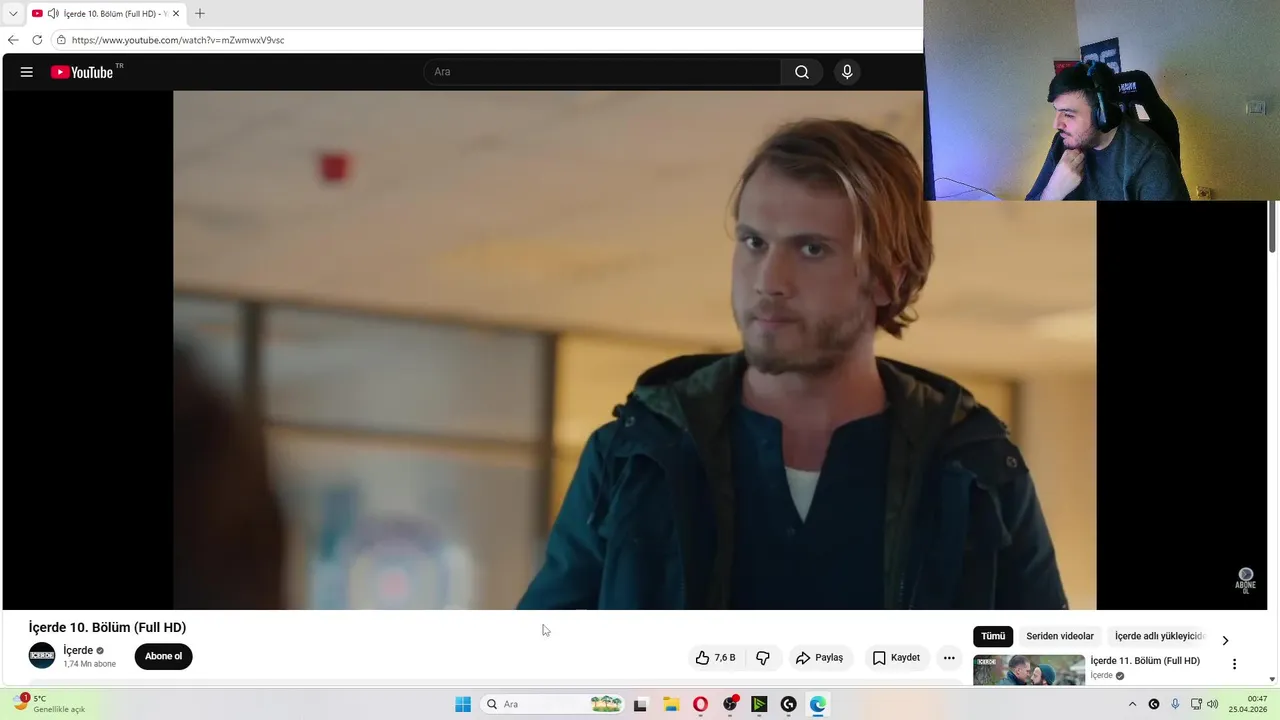Open the İçerde channel name link

click(x=78, y=650)
